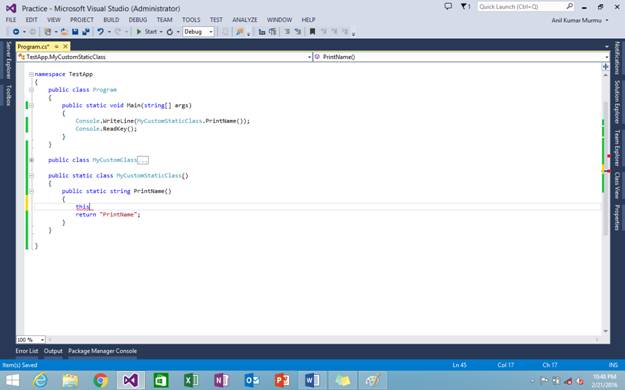The width and height of the screenshot is (625, 390).
Task: Open the Team Explorer side tab
Action: click(617, 148)
